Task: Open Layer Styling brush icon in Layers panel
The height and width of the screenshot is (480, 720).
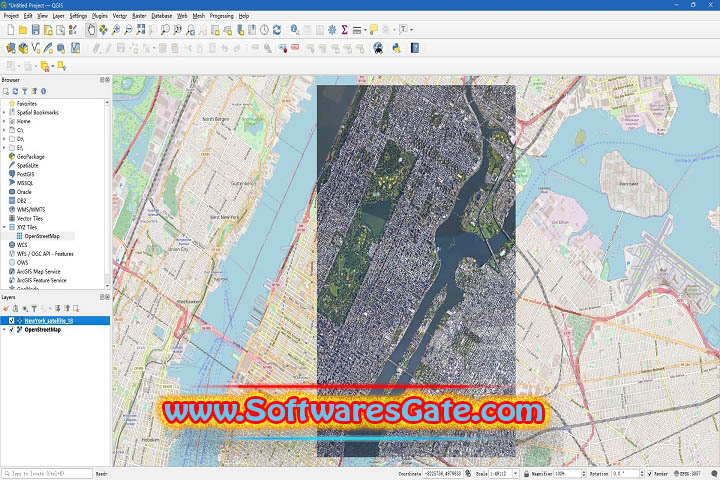Action: point(6,309)
